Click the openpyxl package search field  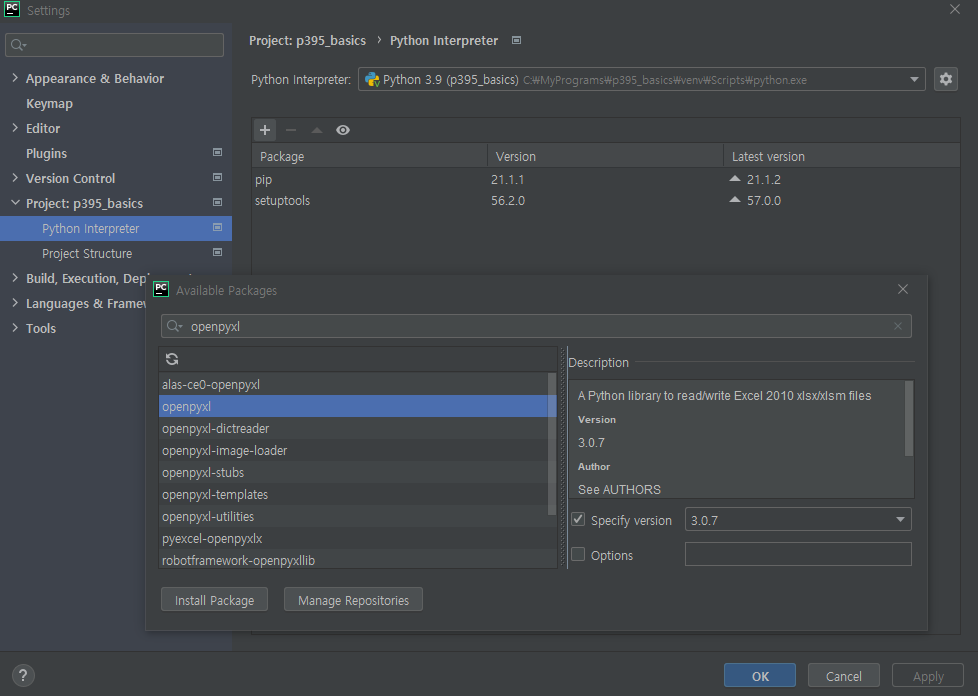pyautogui.click(x=536, y=326)
